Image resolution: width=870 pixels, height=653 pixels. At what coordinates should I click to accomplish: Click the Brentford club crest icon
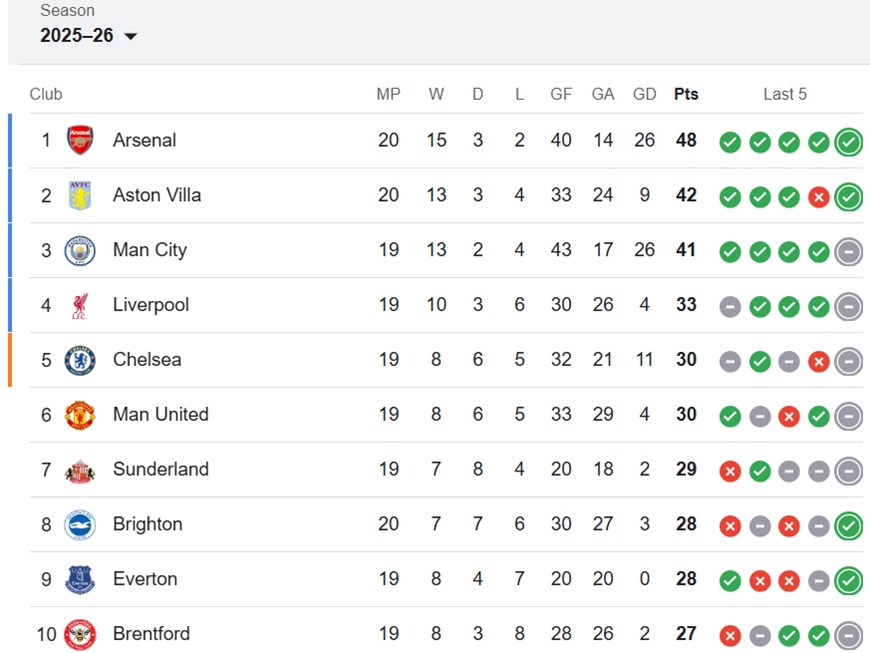80,634
